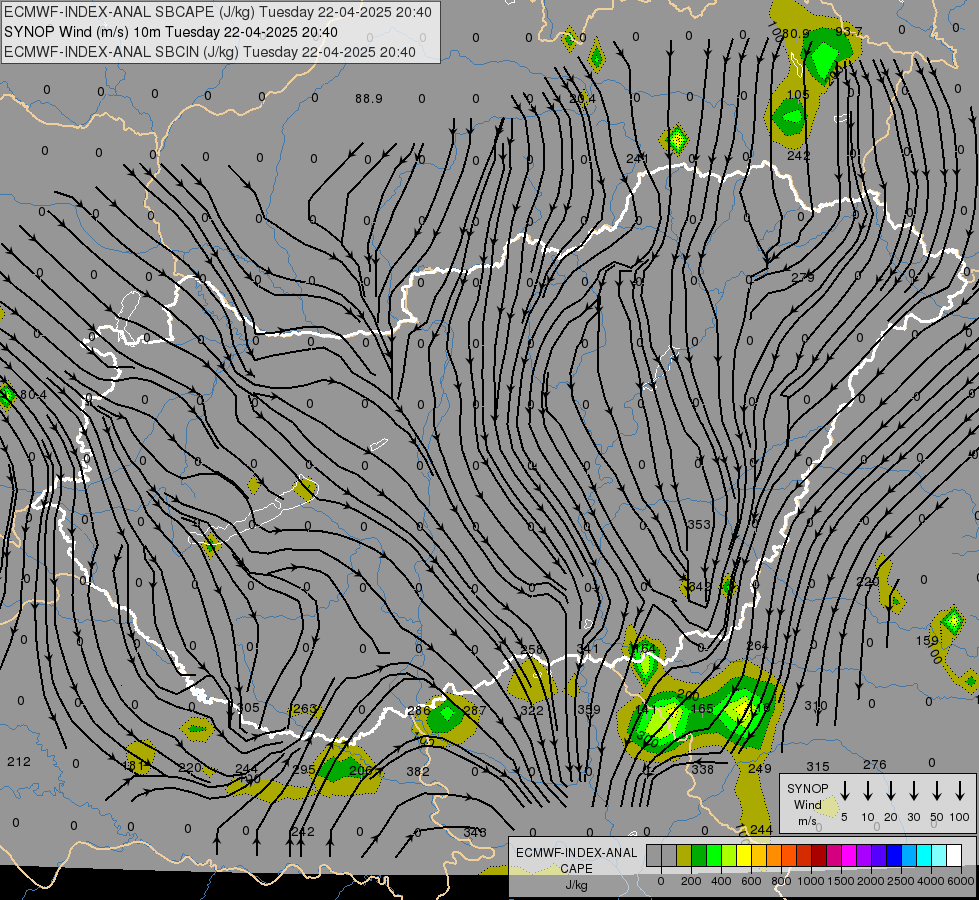Click the wind arrow above the 100 label
The image size is (979, 900).
click(x=960, y=791)
